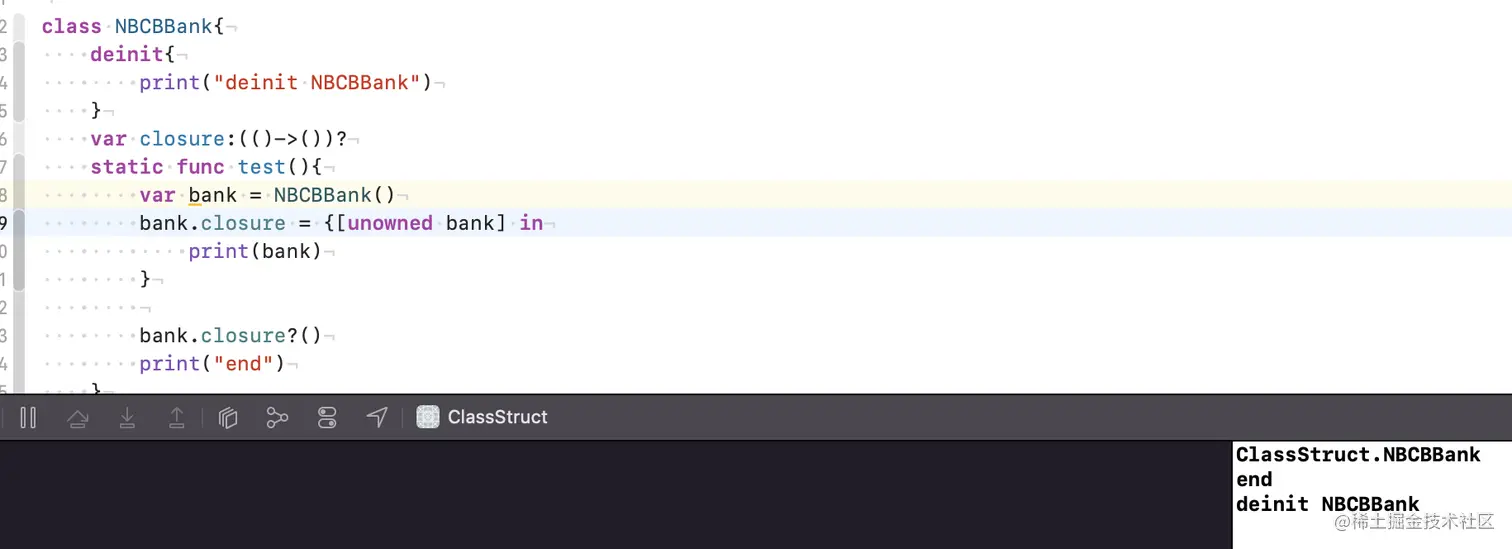Pause program execution in debug bar
Viewport: 1512px width, 549px height.
click(x=28, y=417)
